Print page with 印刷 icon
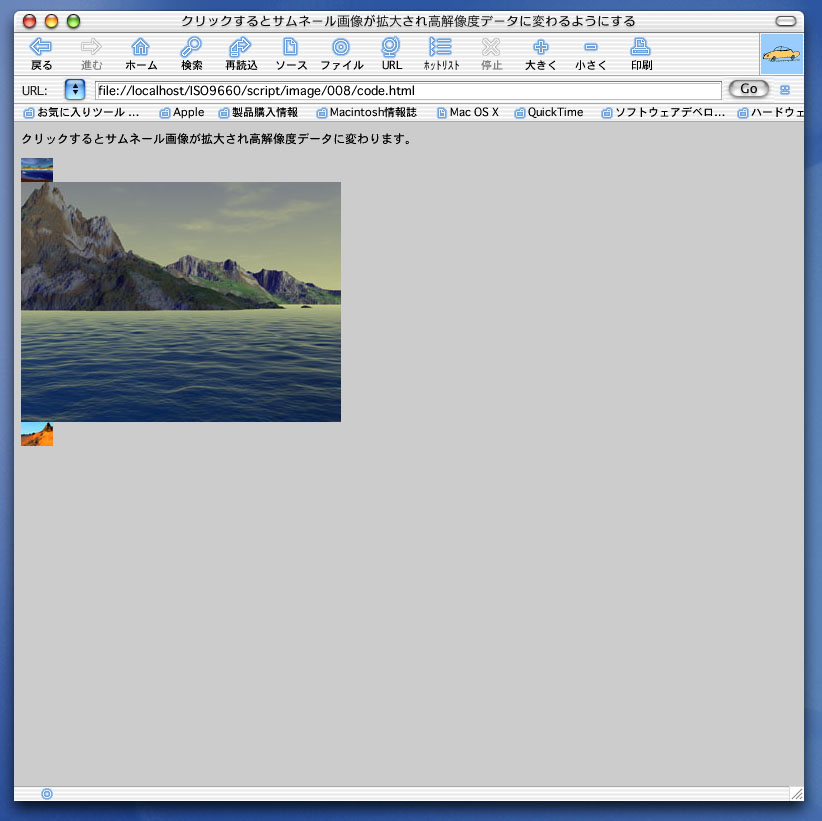Viewport: 822px width, 821px height. click(x=641, y=47)
